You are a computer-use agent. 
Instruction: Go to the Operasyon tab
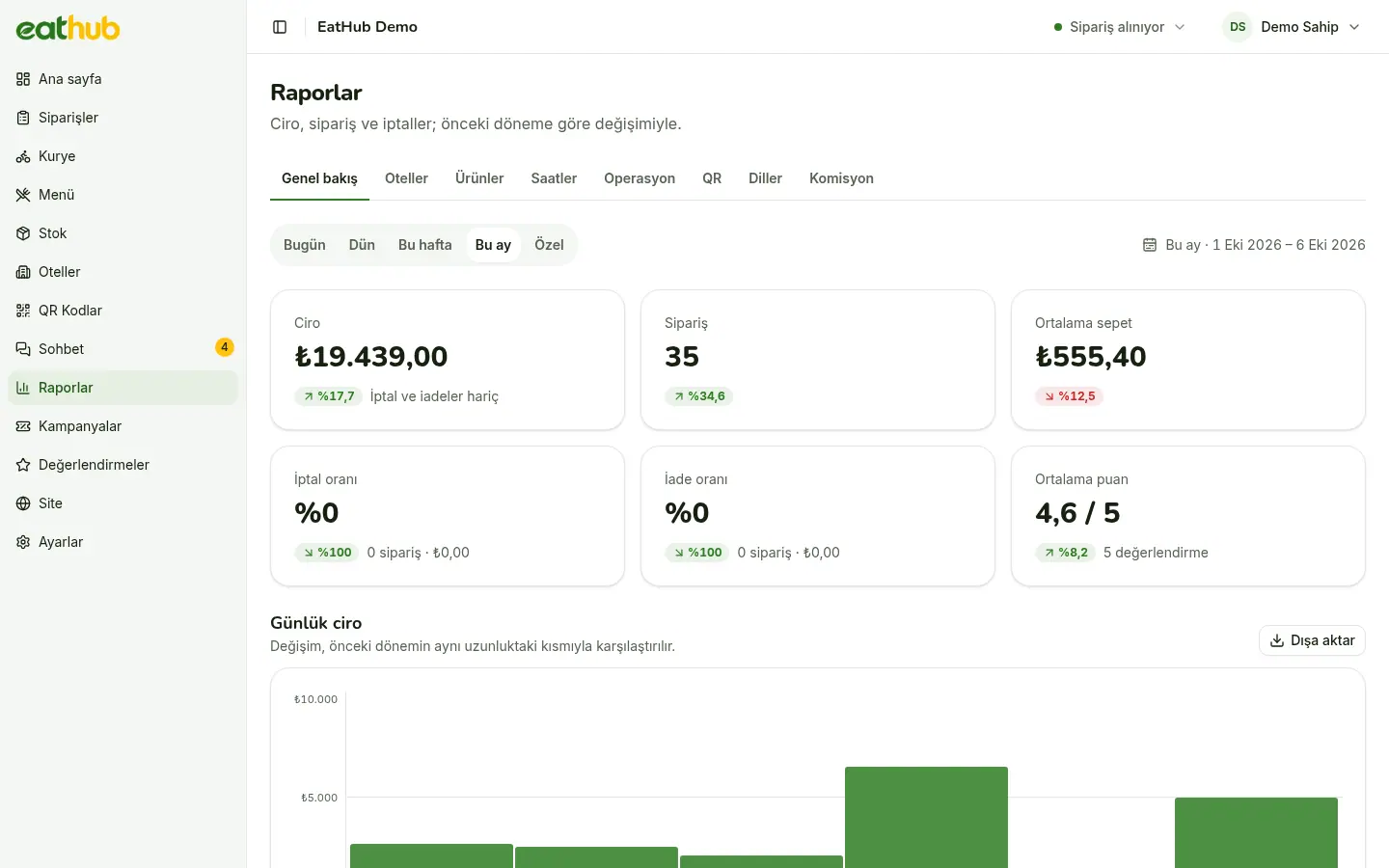click(x=640, y=178)
